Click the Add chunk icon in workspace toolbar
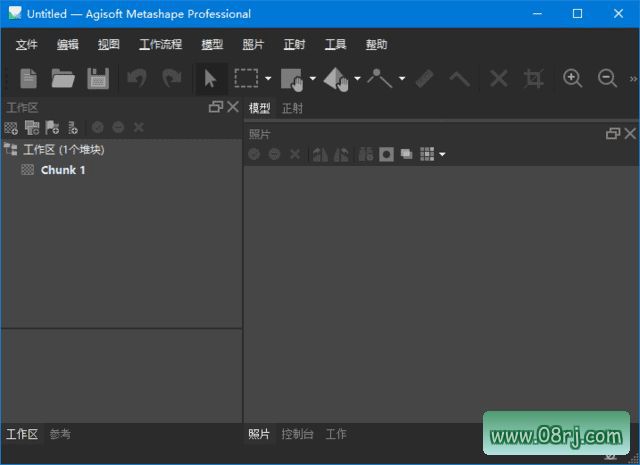Screen dimensions: 640x465 click(x=11, y=128)
